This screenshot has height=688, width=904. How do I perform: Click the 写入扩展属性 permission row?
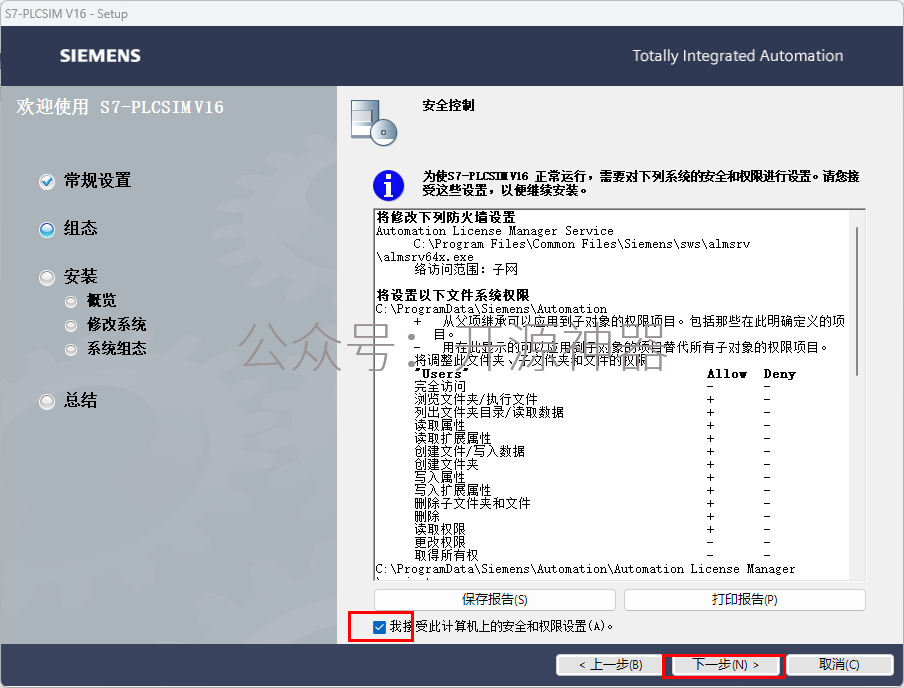click(x=593, y=490)
